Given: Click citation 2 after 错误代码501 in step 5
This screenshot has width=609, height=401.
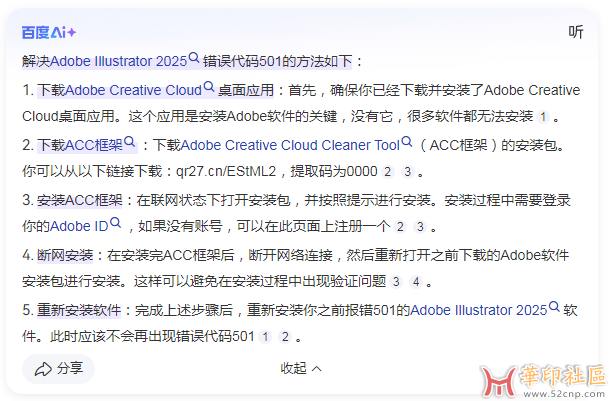Looking at the screenshot, I should [285, 336].
